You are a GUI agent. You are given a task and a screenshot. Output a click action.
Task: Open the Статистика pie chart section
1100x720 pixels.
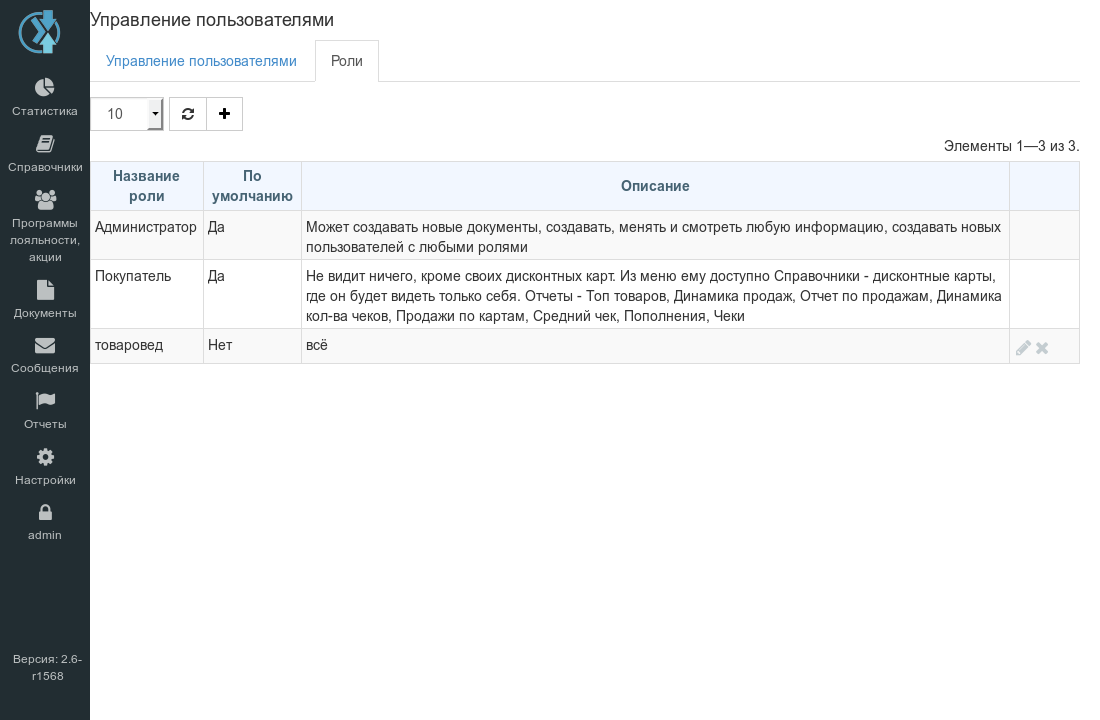coord(45,97)
